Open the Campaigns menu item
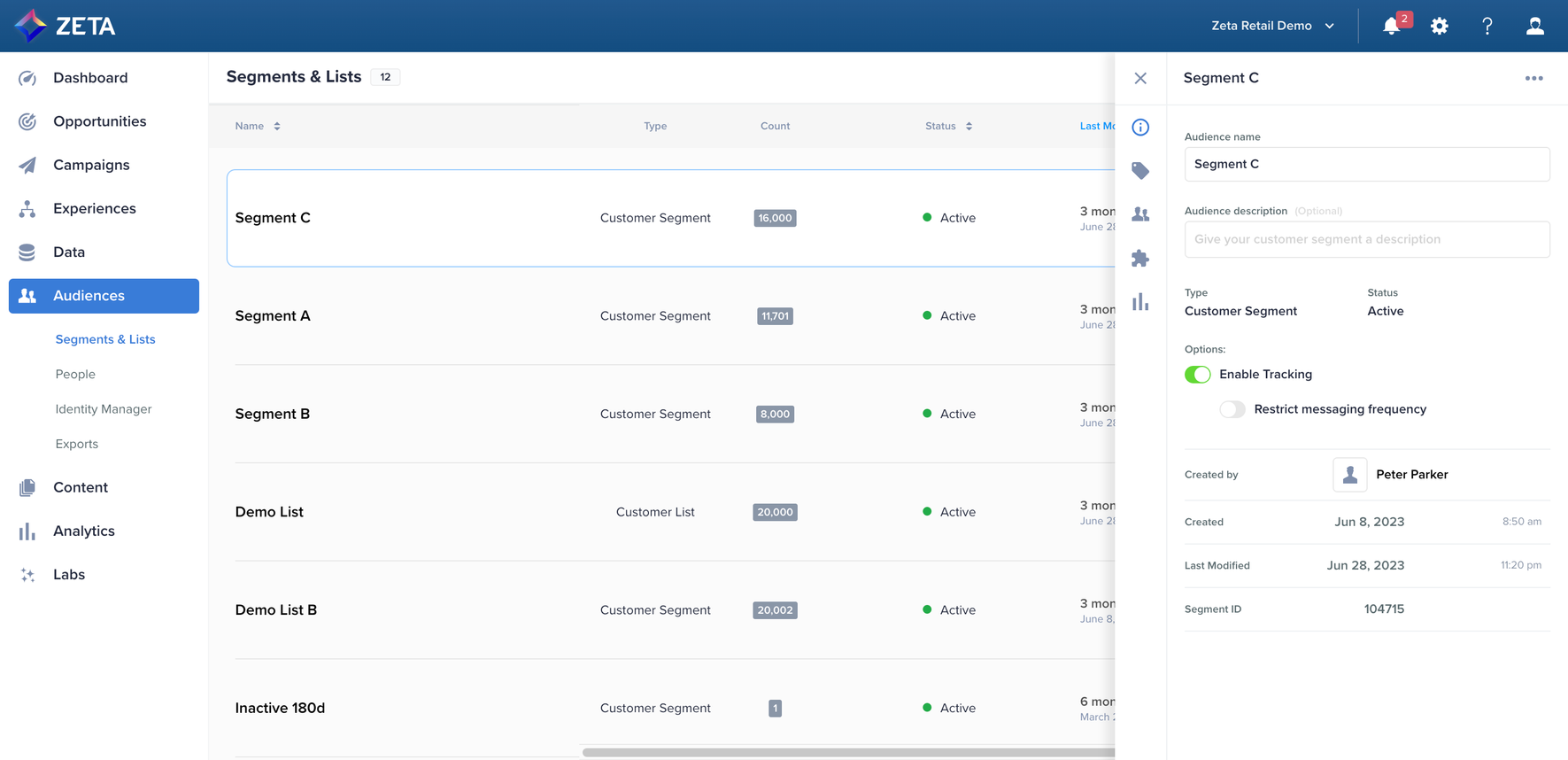The height and width of the screenshot is (760, 1568). pos(91,165)
